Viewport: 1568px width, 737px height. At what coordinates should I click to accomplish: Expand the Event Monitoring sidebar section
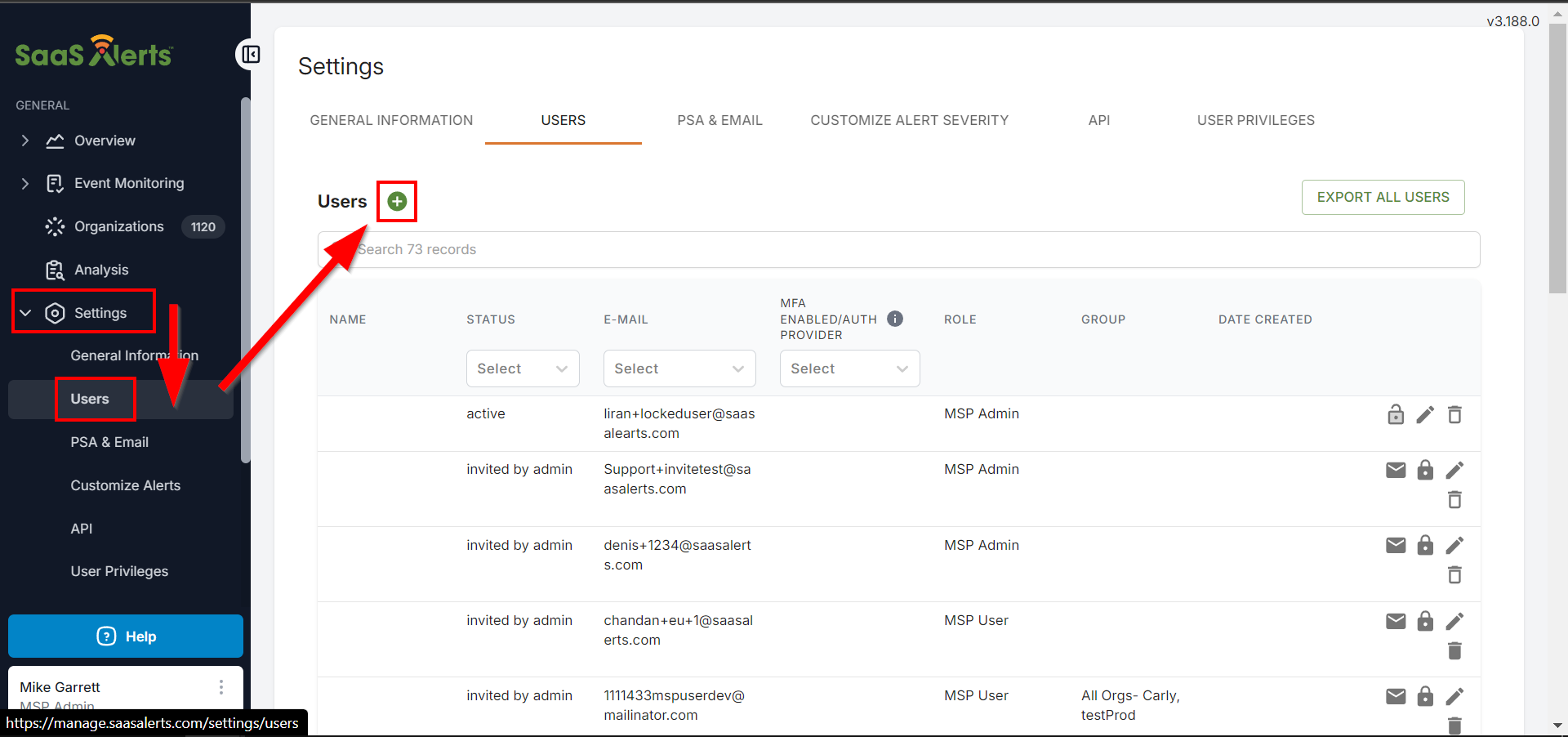(25, 183)
